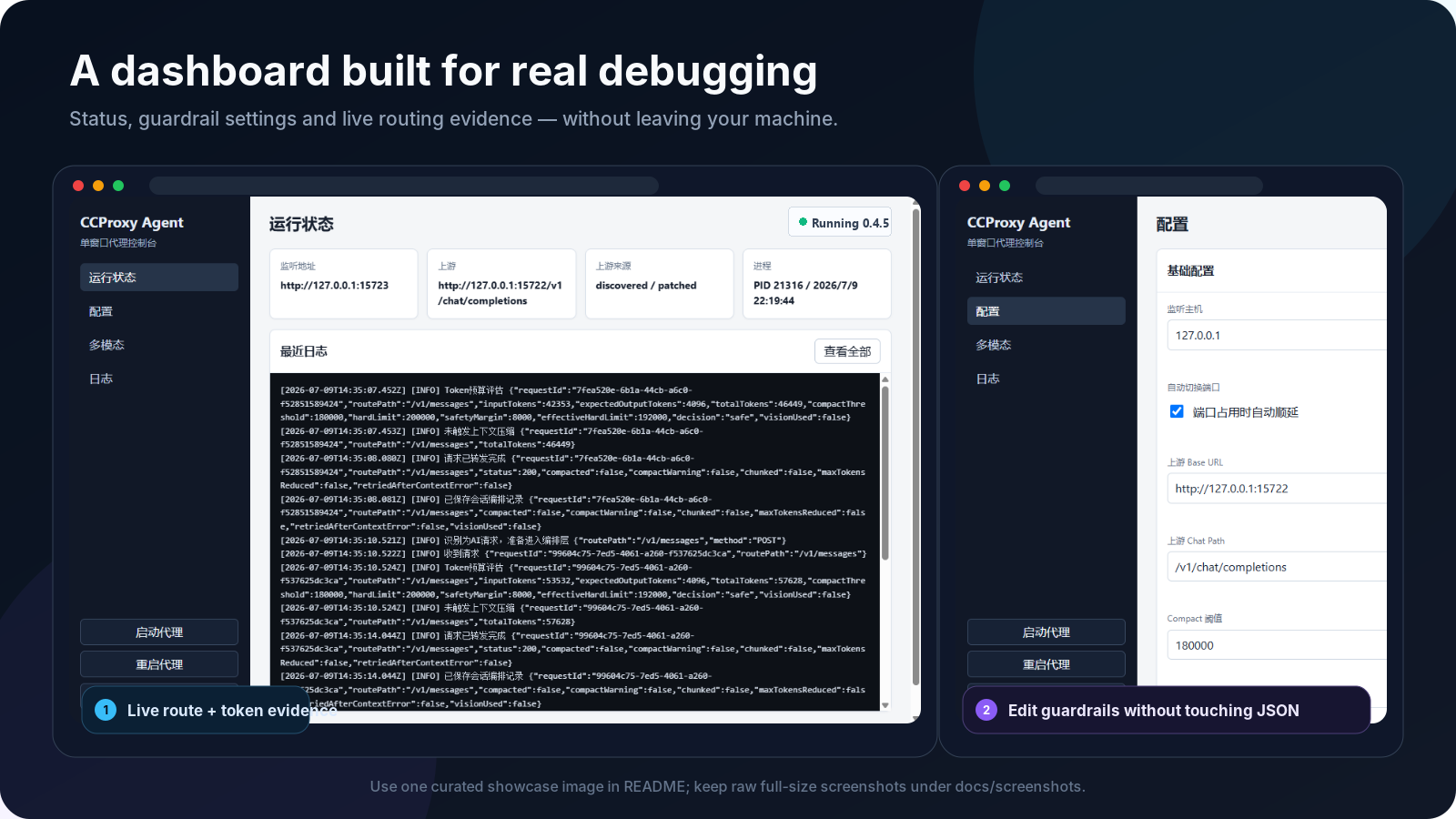Click the green dot in right window title bar
This screenshot has width=1456, height=819.
1005,186
